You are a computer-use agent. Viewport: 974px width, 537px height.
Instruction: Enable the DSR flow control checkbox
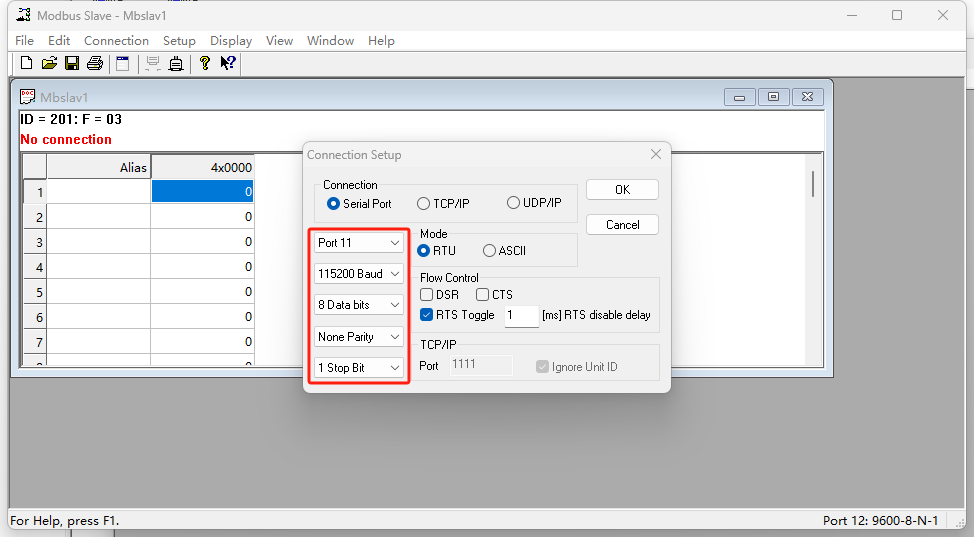click(x=427, y=295)
